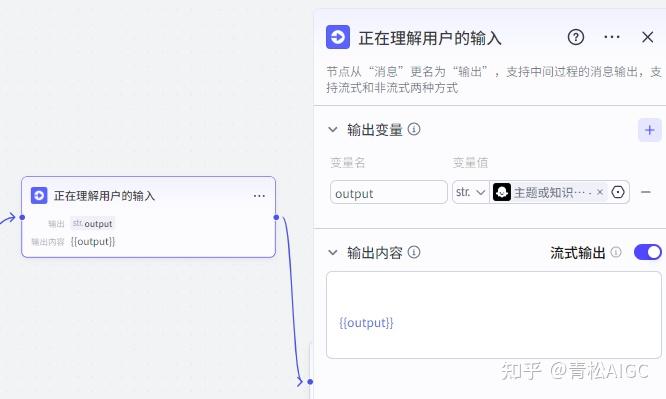The image size is (666, 399).
Task: Collapse the 输出内容 section
Action: coord(333,252)
